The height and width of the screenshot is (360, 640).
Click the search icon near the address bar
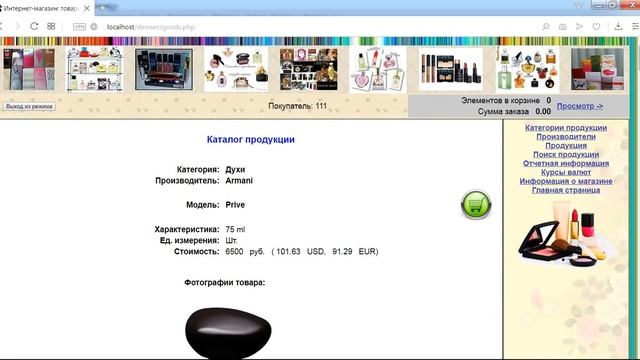coord(546,27)
